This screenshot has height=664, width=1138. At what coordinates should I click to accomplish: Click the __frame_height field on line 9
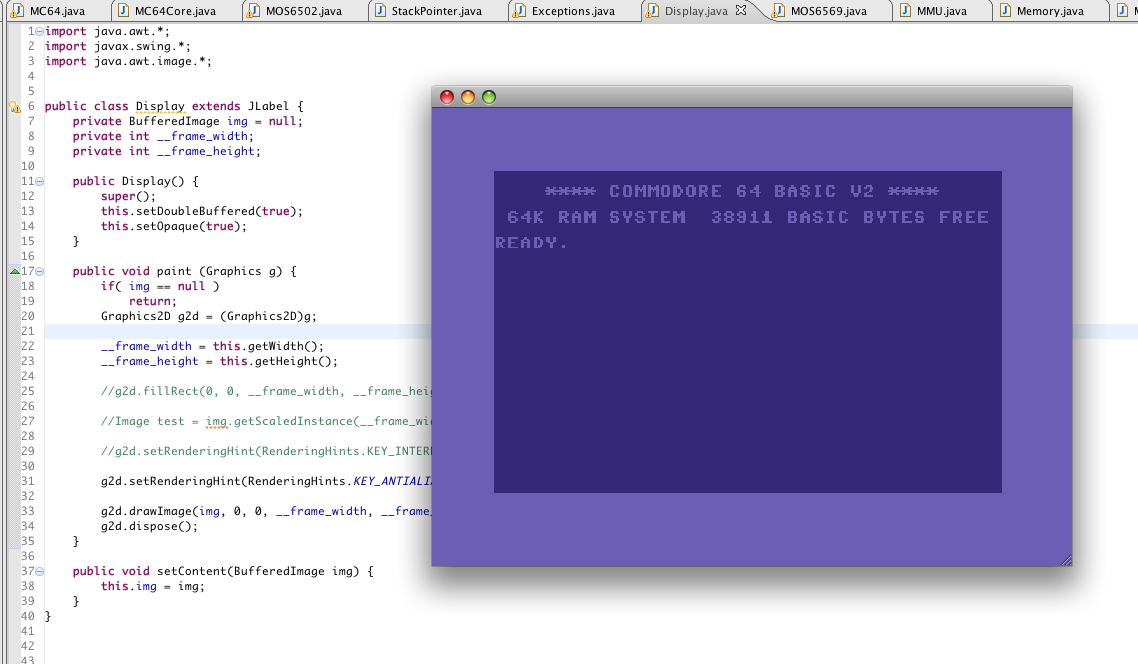point(206,151)
